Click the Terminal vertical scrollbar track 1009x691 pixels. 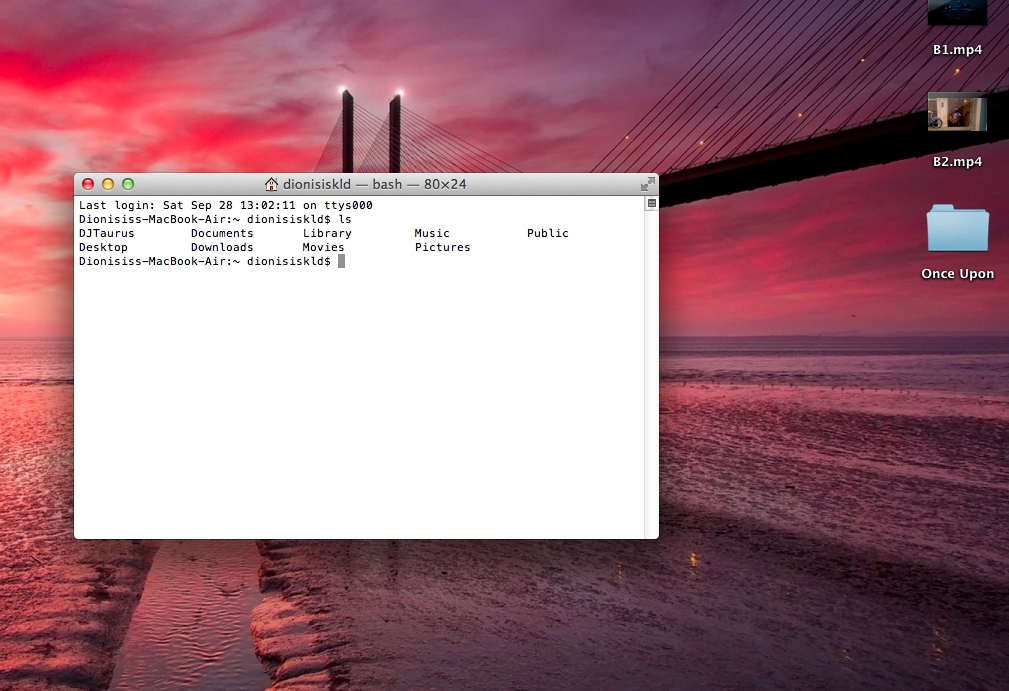coord(651,373)
